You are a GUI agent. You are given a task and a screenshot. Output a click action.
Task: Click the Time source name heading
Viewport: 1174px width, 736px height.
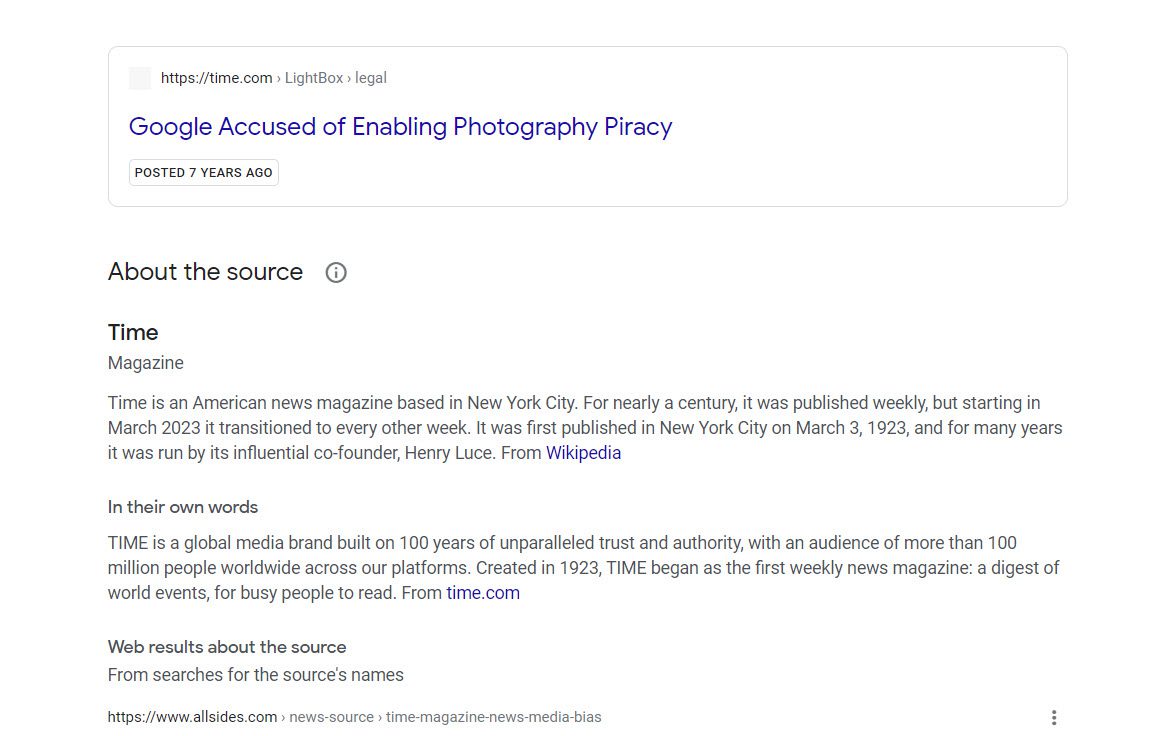click(x=133, y=333)
